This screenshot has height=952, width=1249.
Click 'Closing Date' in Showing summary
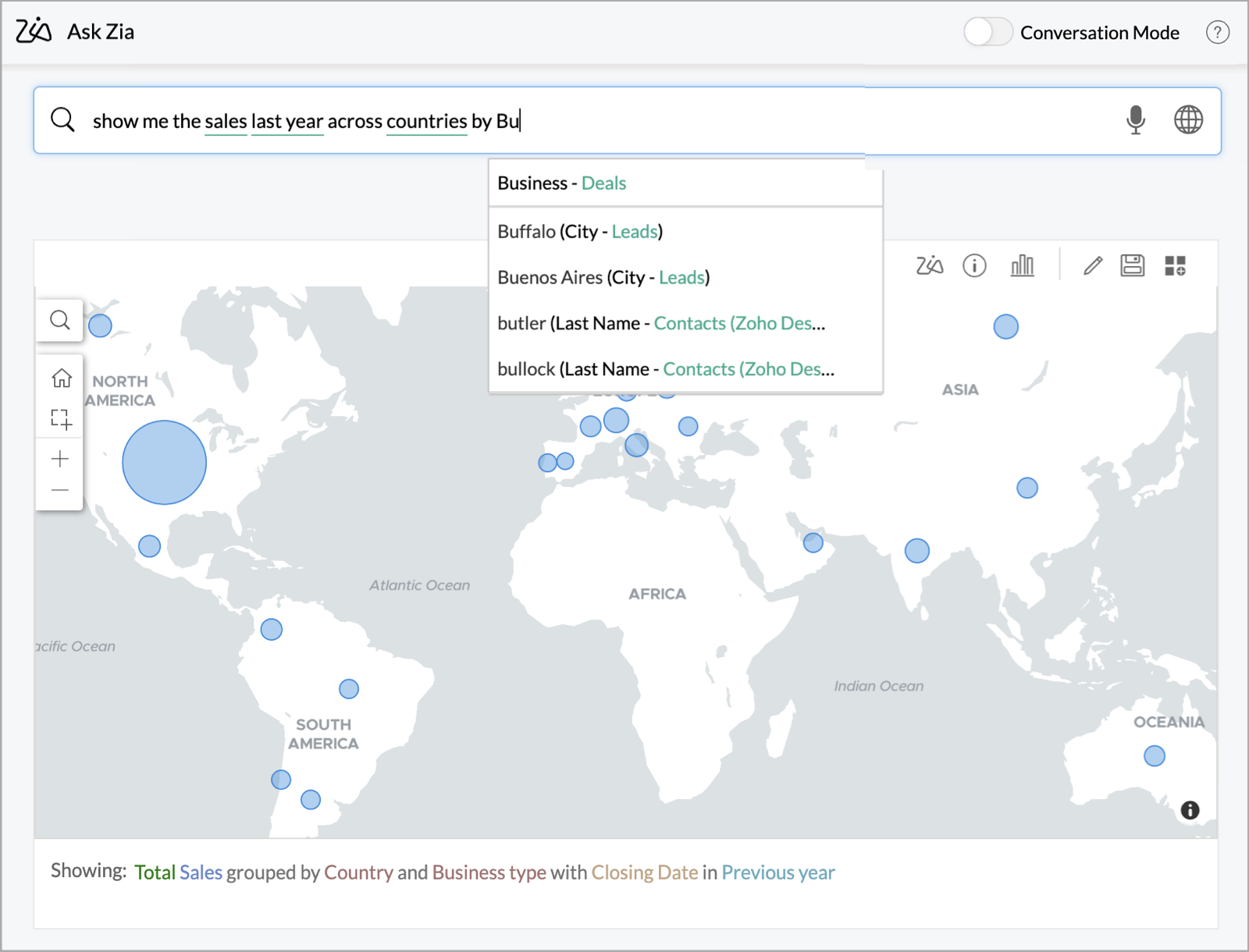pos(645,872)
